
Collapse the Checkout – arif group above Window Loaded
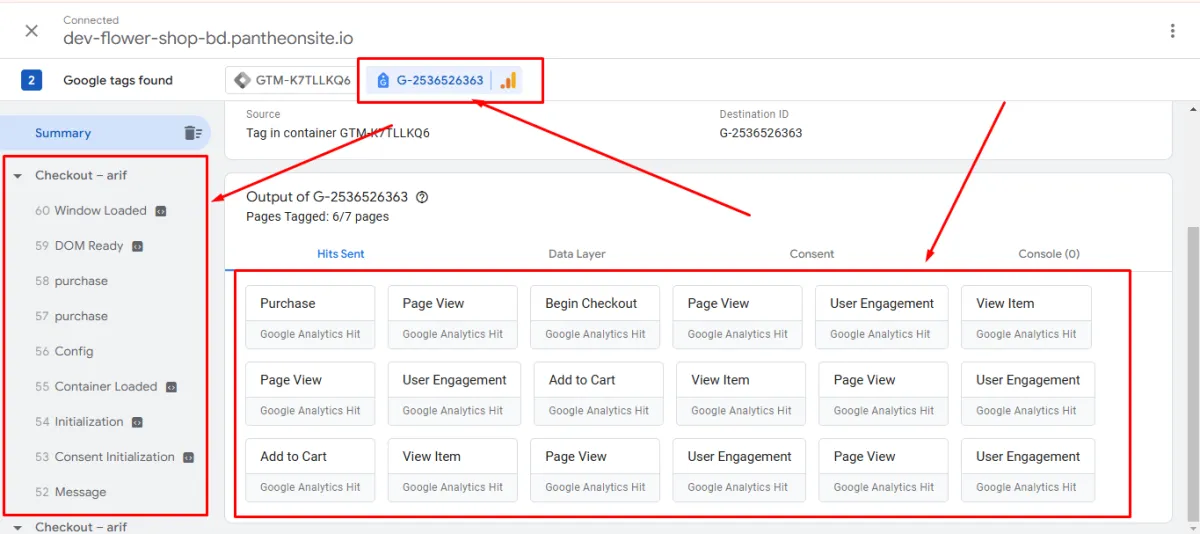coord(17,175)
